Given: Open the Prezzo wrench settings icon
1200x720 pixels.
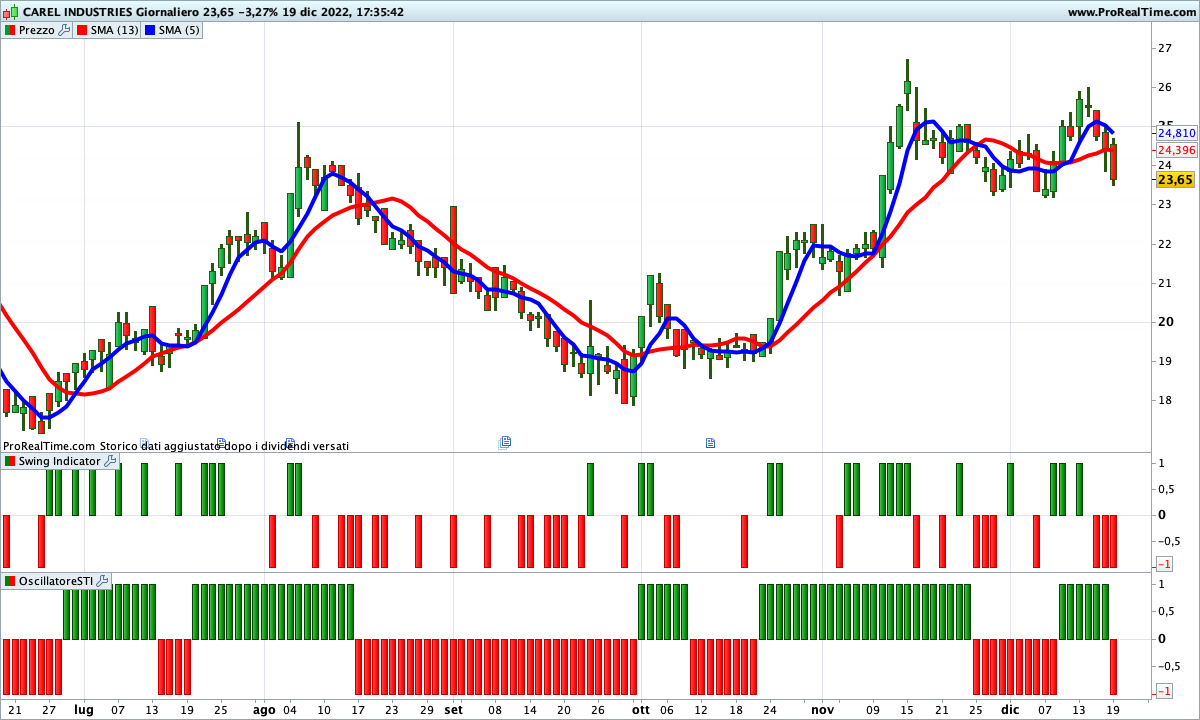Looking at the screenshot, I should point(64,30).
